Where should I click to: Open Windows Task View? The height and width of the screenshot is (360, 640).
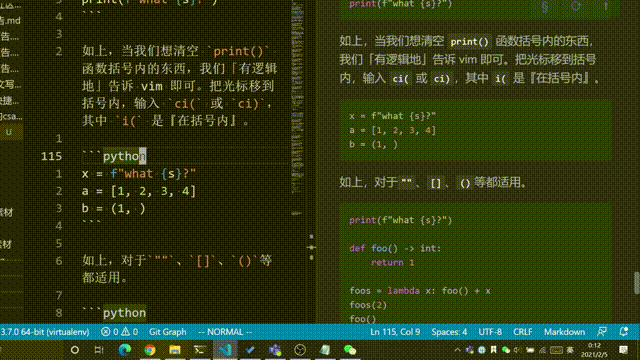99,350
